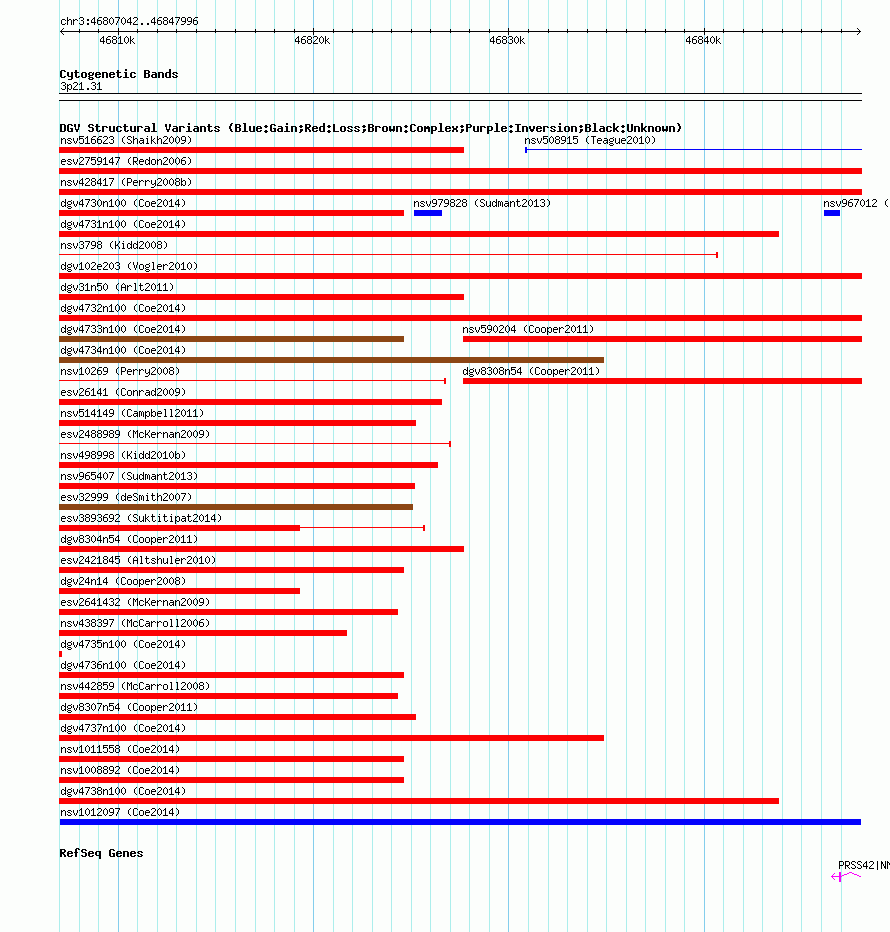Select the esv2759147 (Redon2006) label
Screen dimensions: 890x932
click(x=126, y=161)
